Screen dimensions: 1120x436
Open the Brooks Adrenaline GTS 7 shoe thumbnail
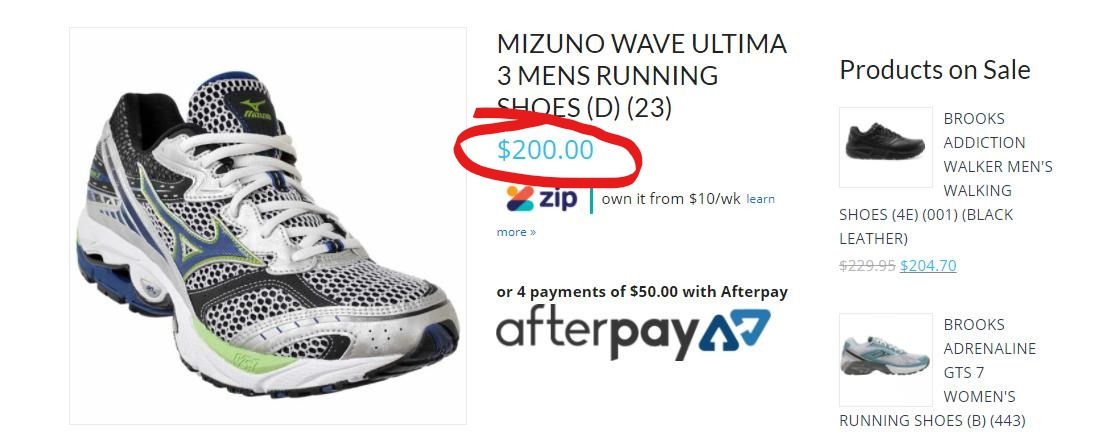(885, 359)
